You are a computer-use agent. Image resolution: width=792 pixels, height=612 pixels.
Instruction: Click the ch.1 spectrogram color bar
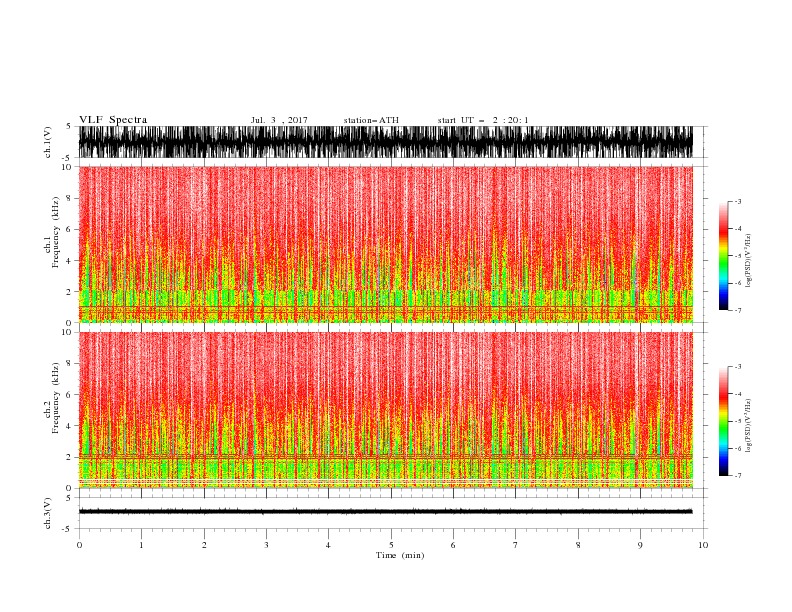pyautogui.click(x=723, y=256)
